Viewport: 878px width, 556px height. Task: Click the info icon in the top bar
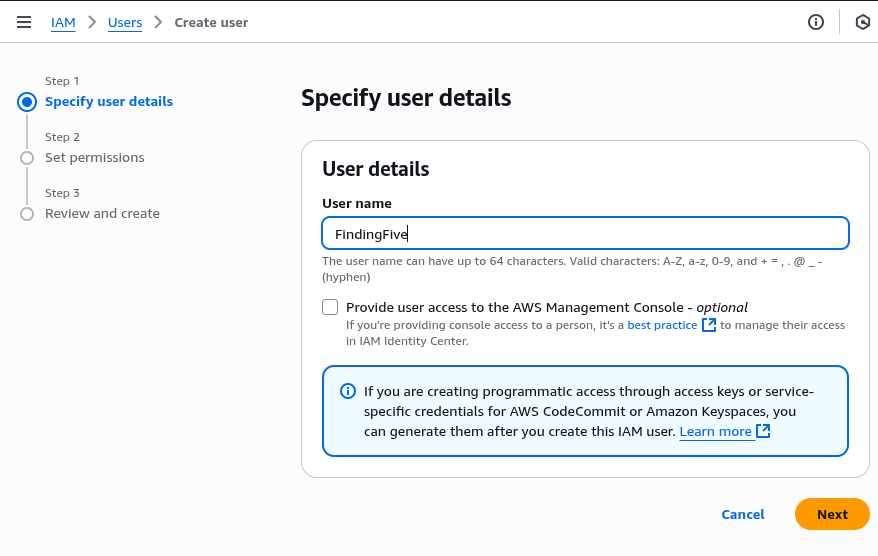[816, 22]
